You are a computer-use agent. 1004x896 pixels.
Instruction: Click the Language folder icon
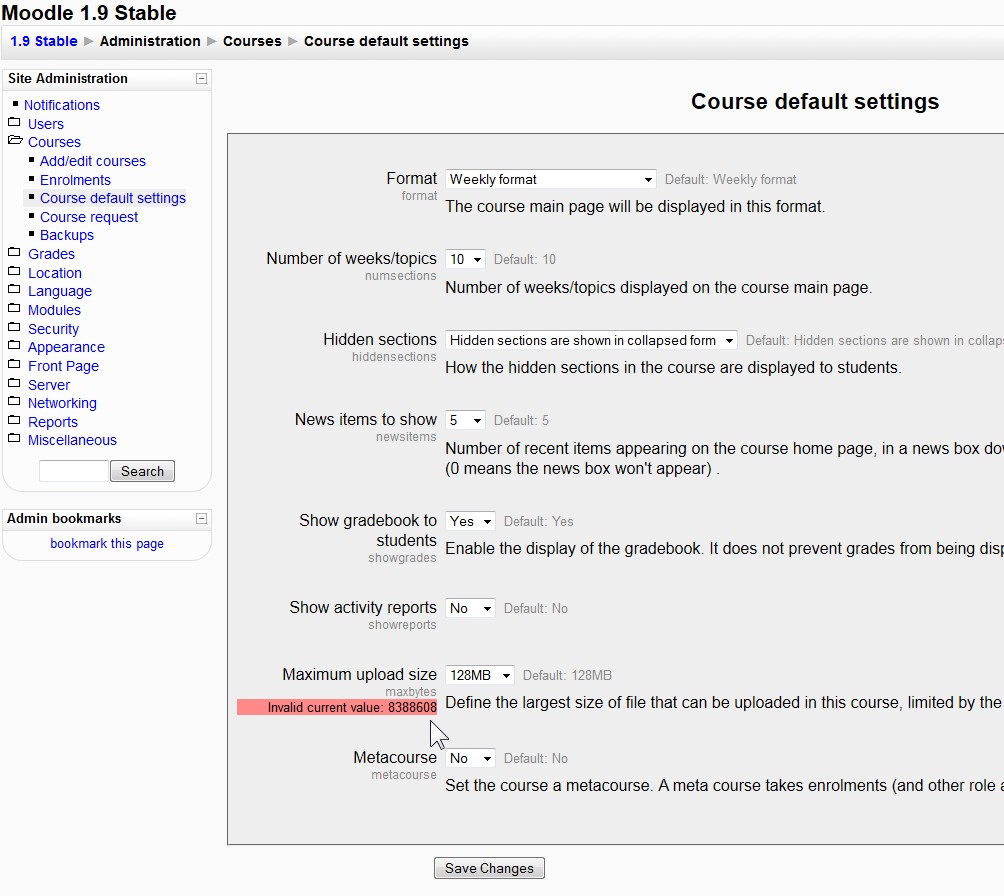14,289
